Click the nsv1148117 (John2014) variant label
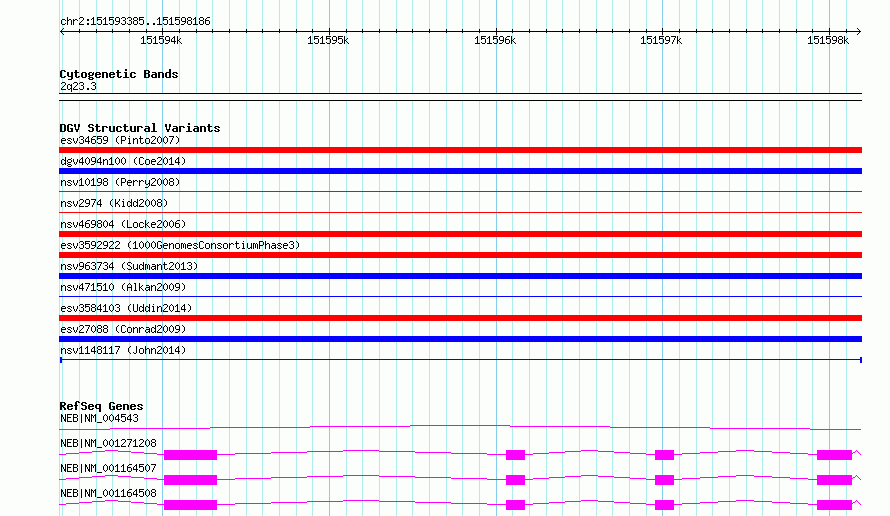 [x=123, y=350]
